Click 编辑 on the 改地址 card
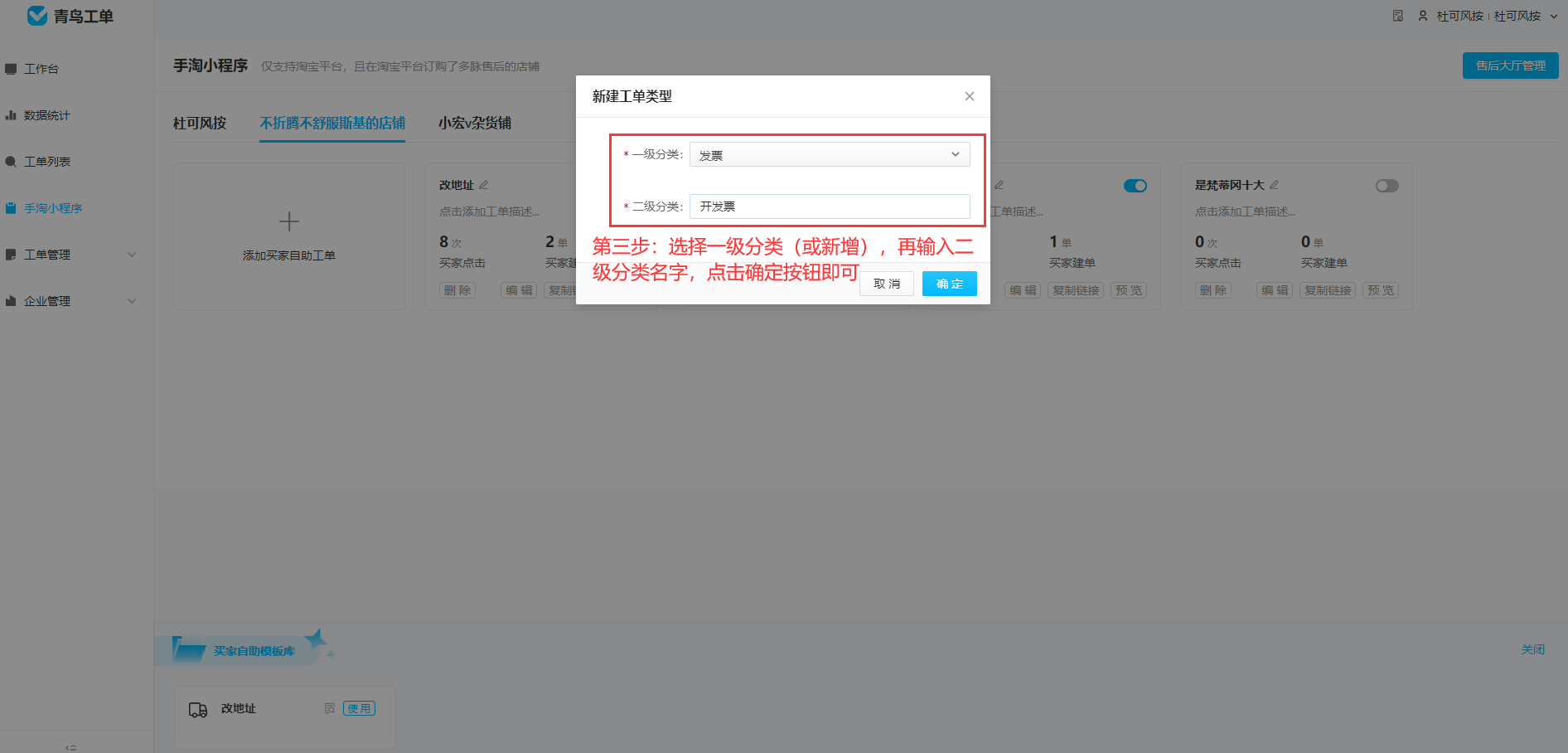Screen dimensions: 1568x753 tap(519, 290)
